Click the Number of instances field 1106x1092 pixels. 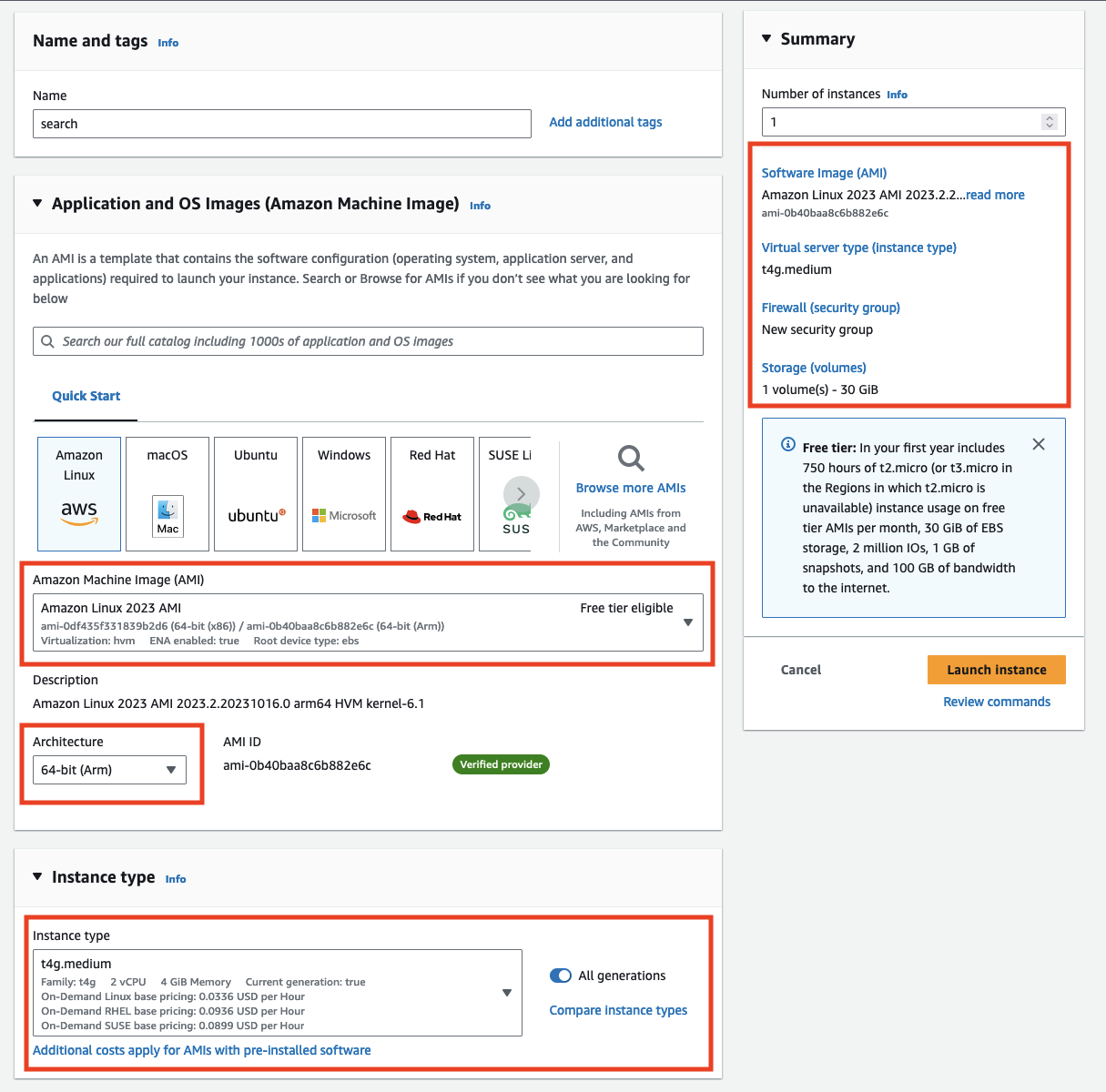click(x=913, y=122)
